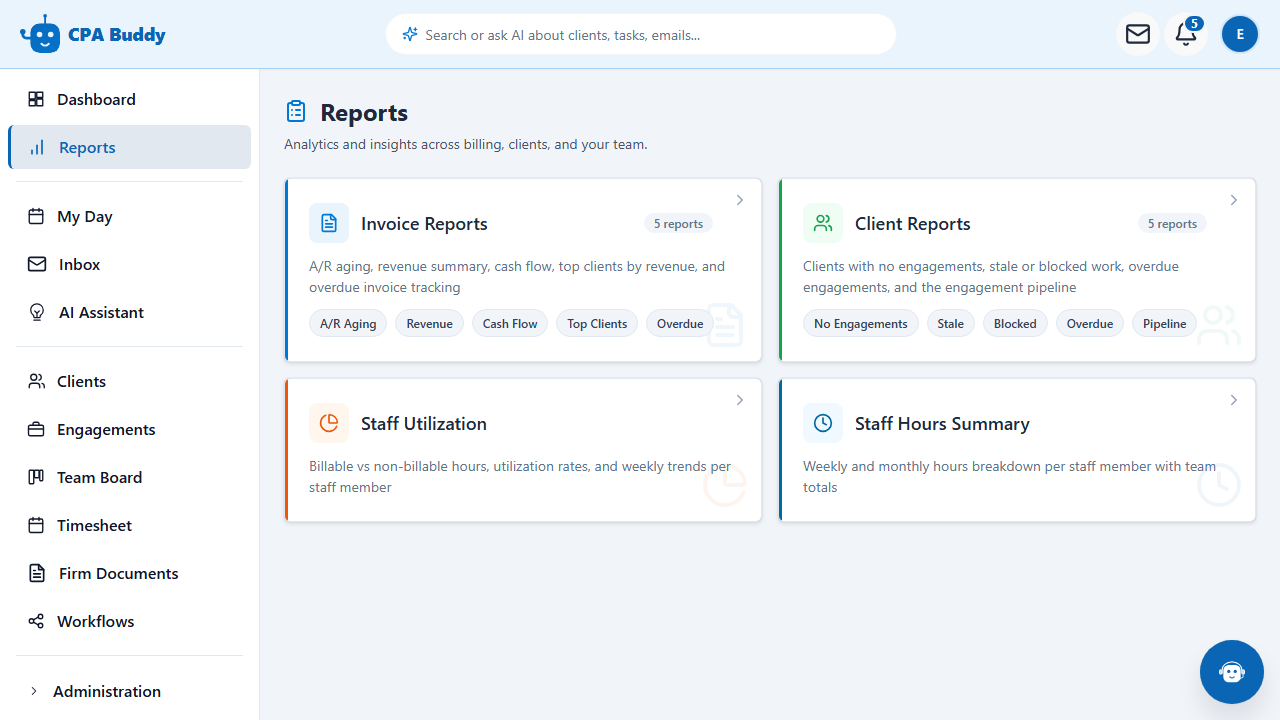1280x720 pixels.
Task: Open the Revenue report chip
Action: point(430,323)
